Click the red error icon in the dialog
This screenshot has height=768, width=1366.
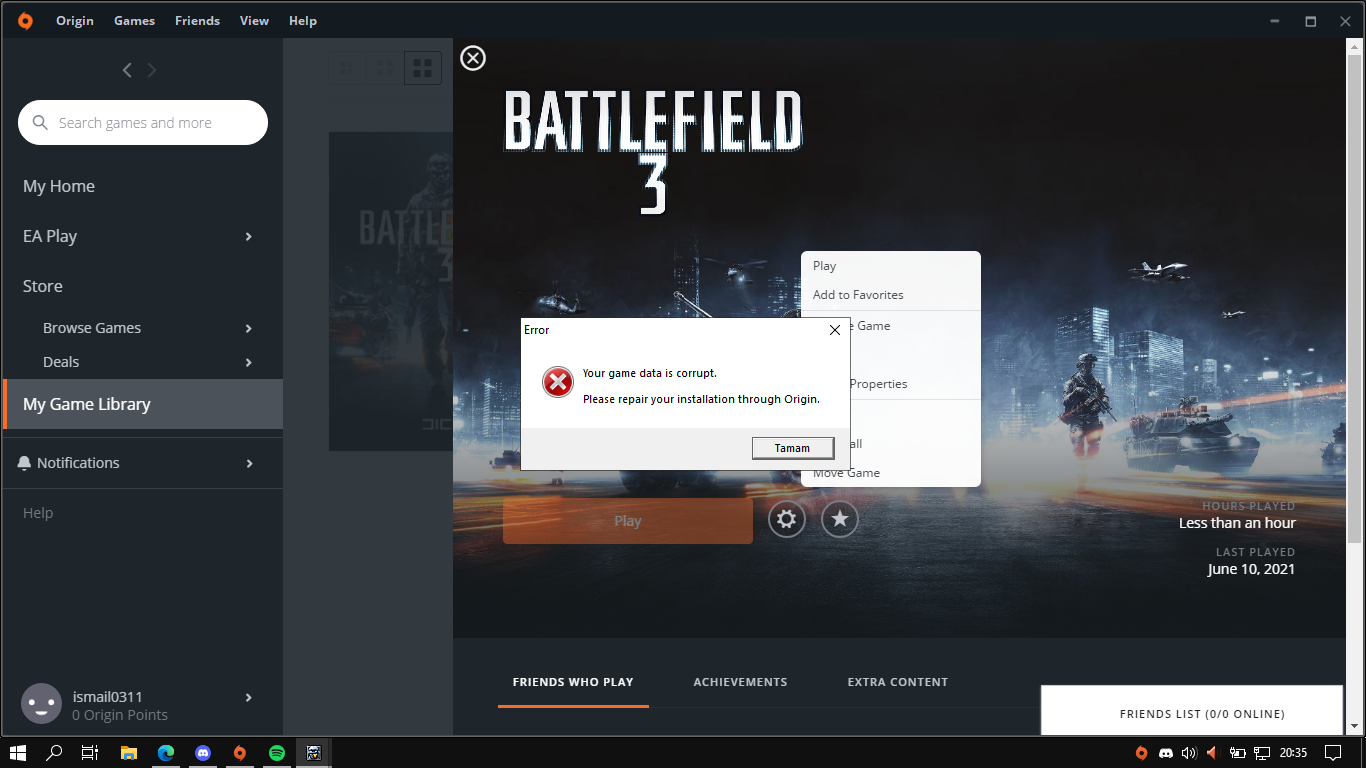click(x=558, y=381)
